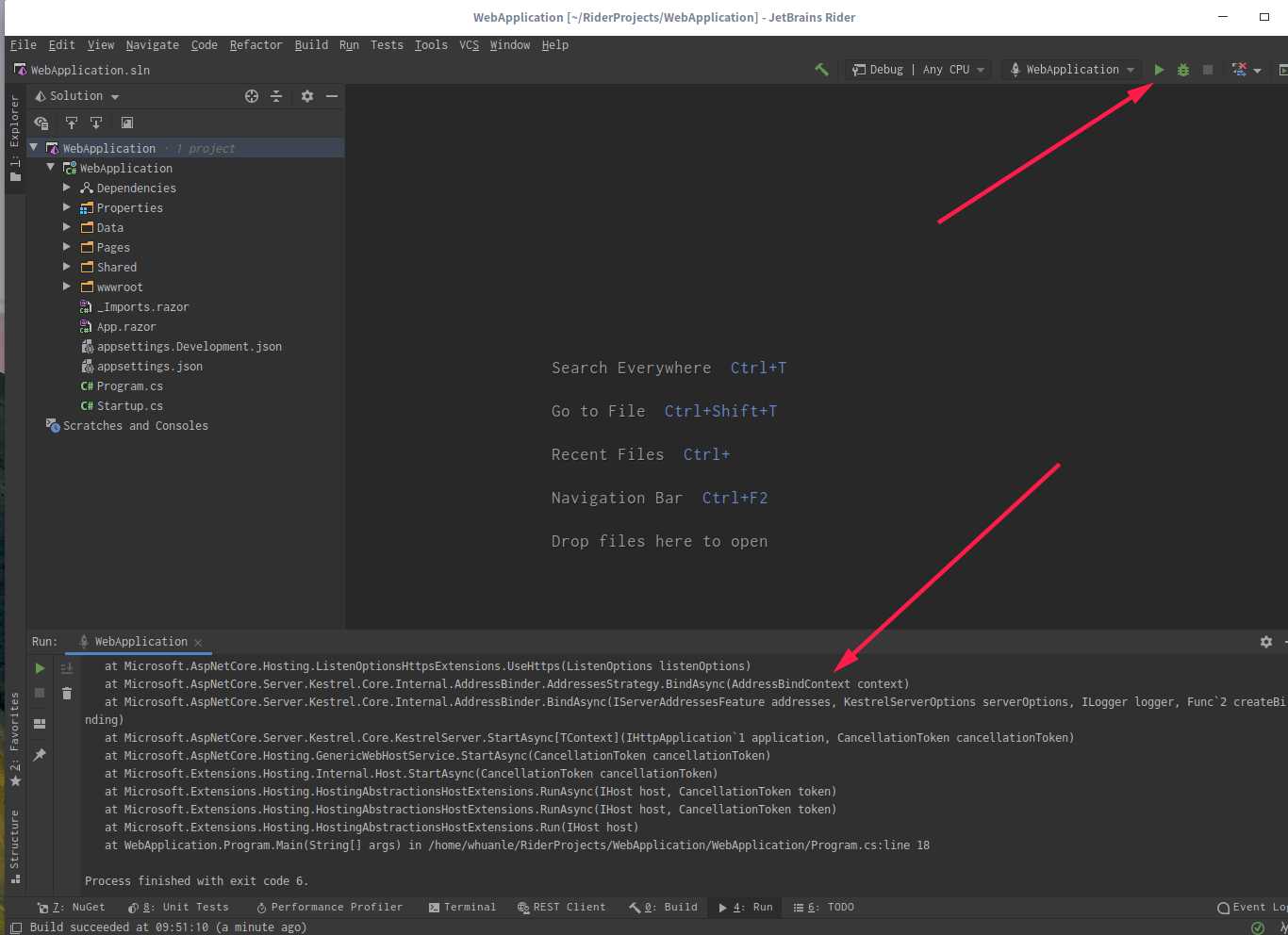
Task: Click the Program.cs:line 18 path in console
Action: tap(679, 845)
